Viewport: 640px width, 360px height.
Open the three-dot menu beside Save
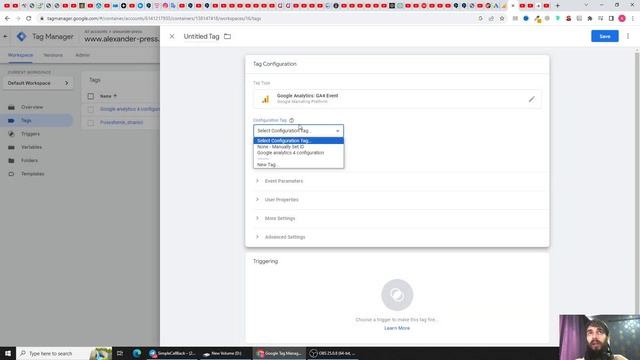pyautogui.click(x=628, y=36)
